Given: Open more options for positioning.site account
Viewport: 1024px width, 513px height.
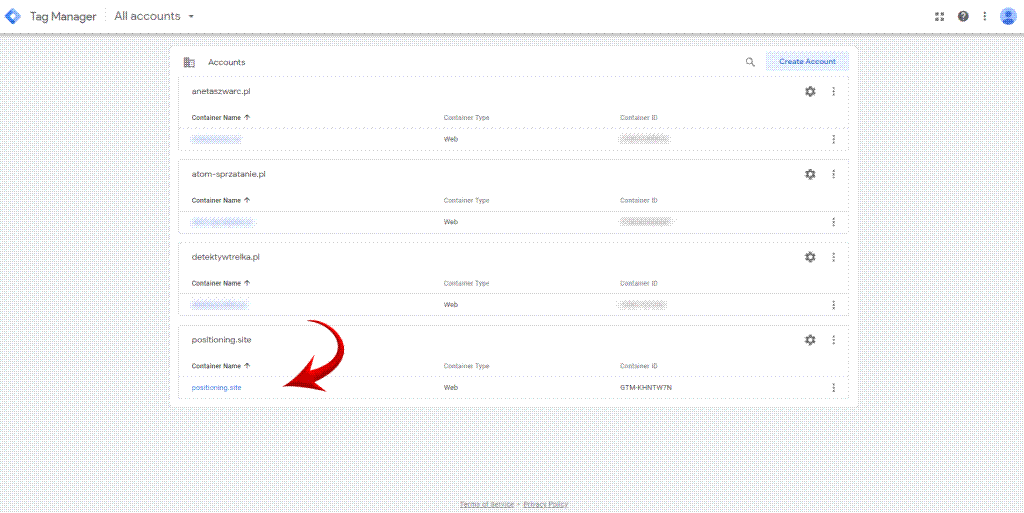Looking at the screenshot, I should click(833, 340).
